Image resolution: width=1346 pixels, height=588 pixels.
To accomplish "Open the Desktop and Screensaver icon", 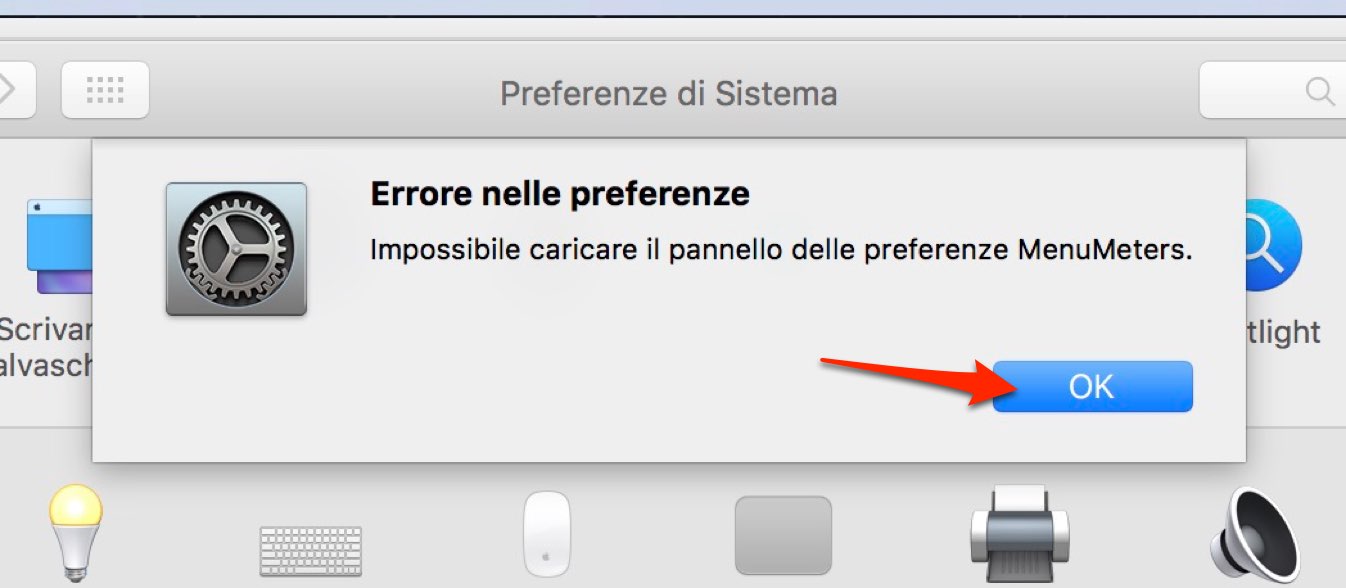I will tap(60, 246).
